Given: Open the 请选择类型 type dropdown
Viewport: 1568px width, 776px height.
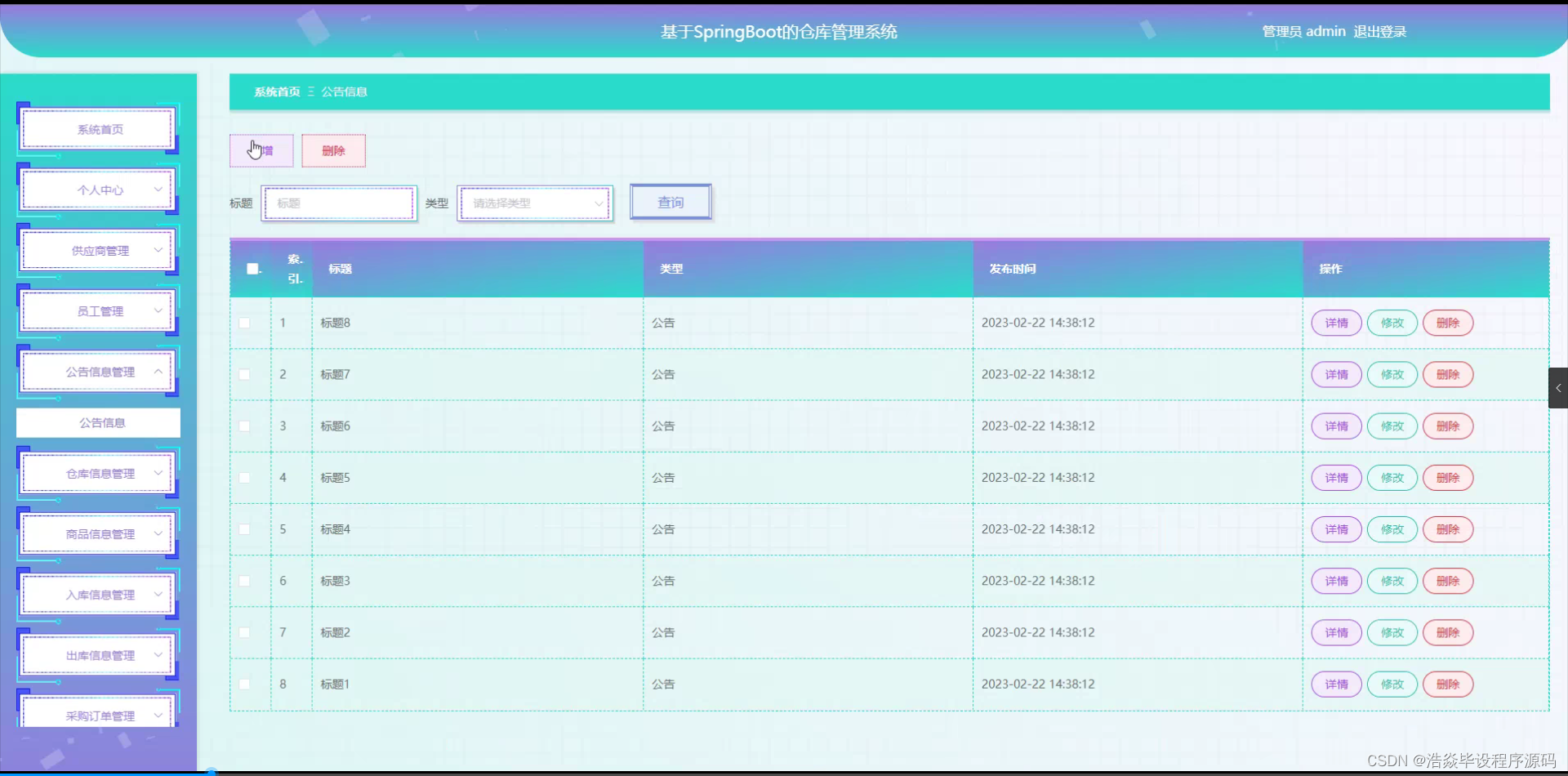Looking at the screenshot, I should pyautogui.click(x=534, y=203).
